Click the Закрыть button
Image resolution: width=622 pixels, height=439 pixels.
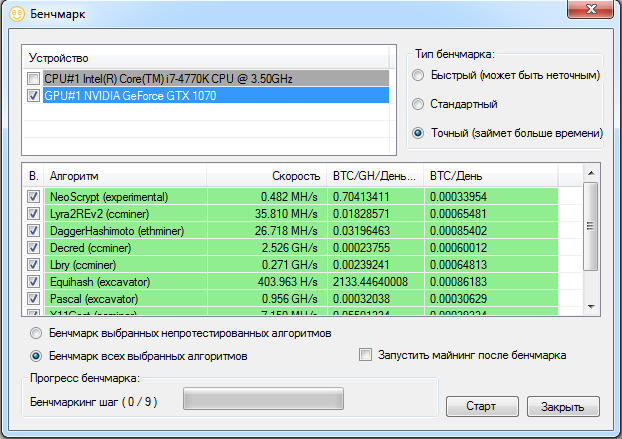click(563, 406)
